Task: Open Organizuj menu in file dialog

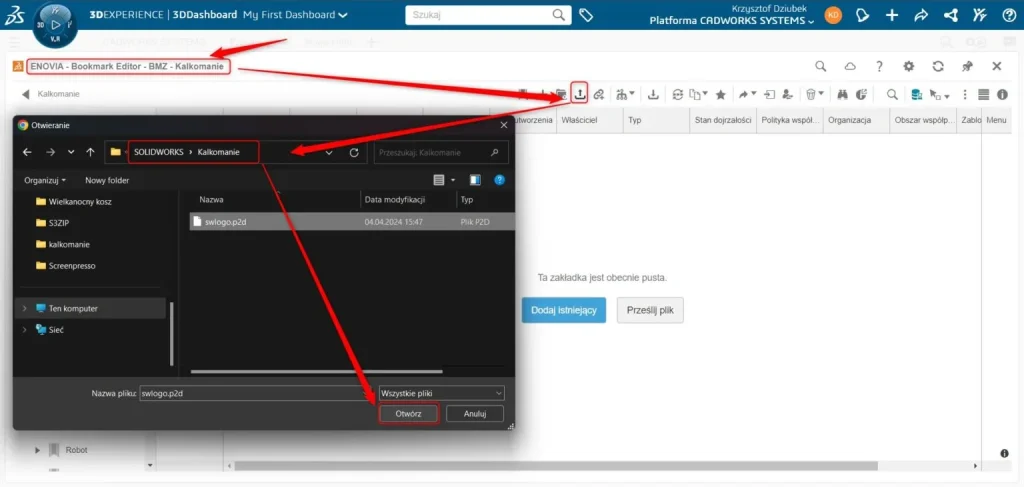Action: pyautogui.click(x=45, y=180)
